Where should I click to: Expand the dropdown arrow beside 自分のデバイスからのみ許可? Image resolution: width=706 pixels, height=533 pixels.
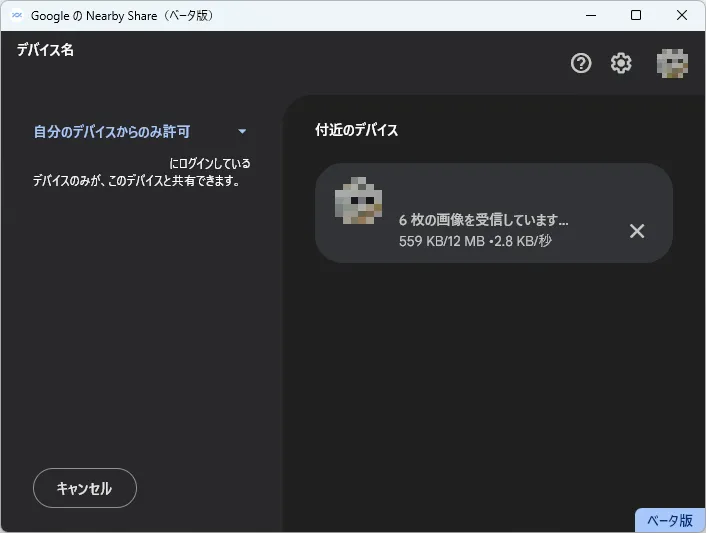pyautogui.click(x=242, y=131)
